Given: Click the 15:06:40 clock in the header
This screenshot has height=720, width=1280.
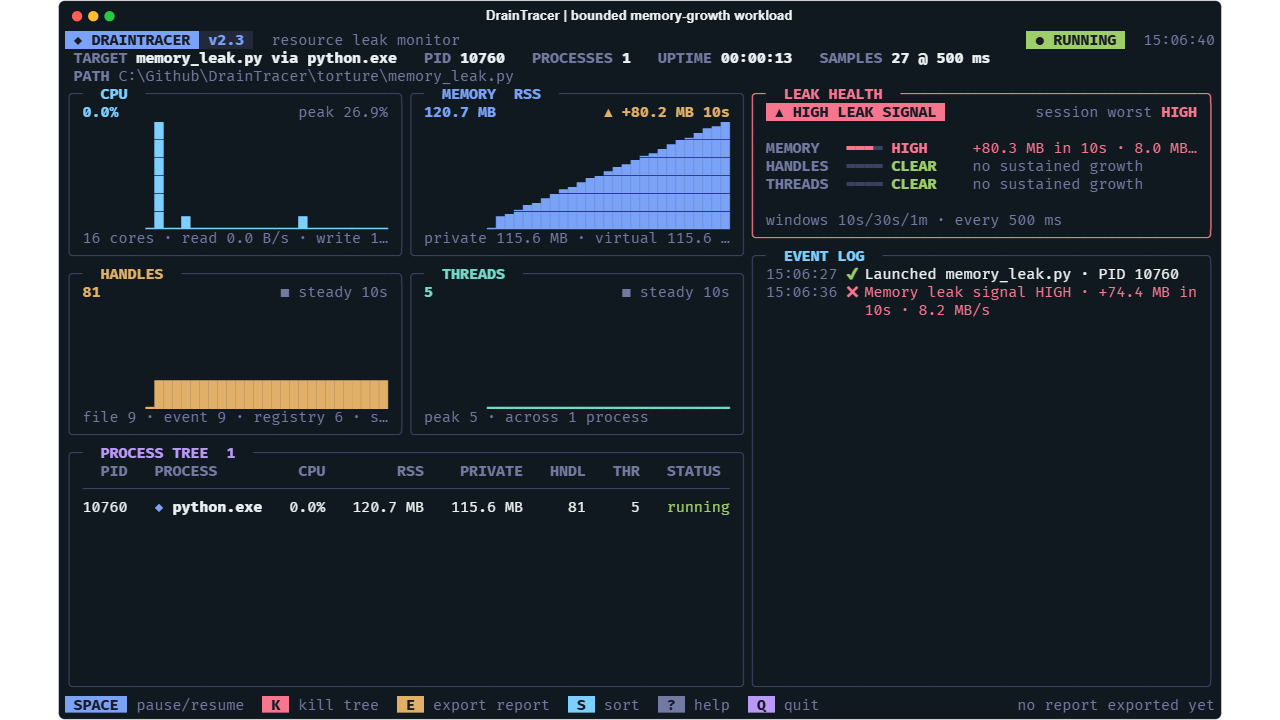Looking at the screenshot, I should pyautogui.click(x=1179, y=40).
